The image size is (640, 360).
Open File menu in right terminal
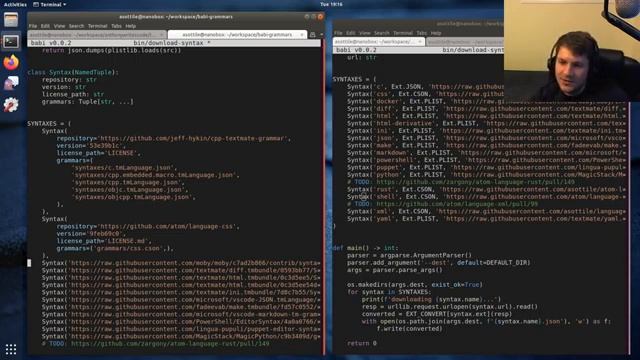click(x=338, y=33)
